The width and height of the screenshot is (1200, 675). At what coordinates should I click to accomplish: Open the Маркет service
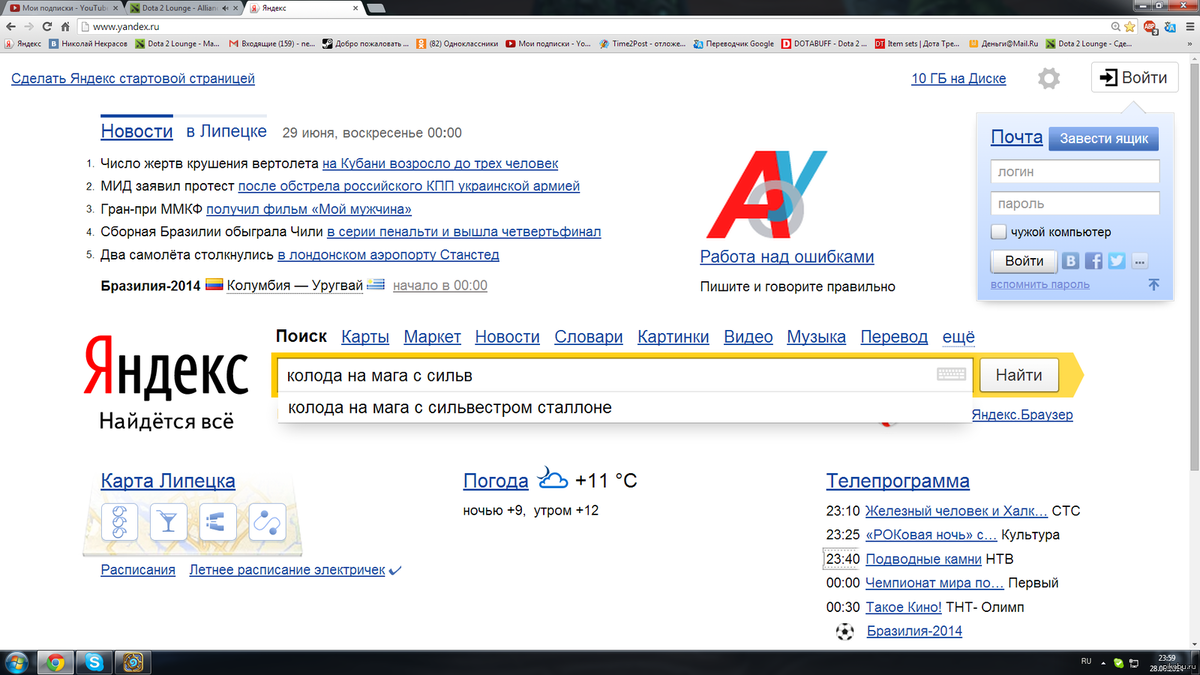click(432, 337)
